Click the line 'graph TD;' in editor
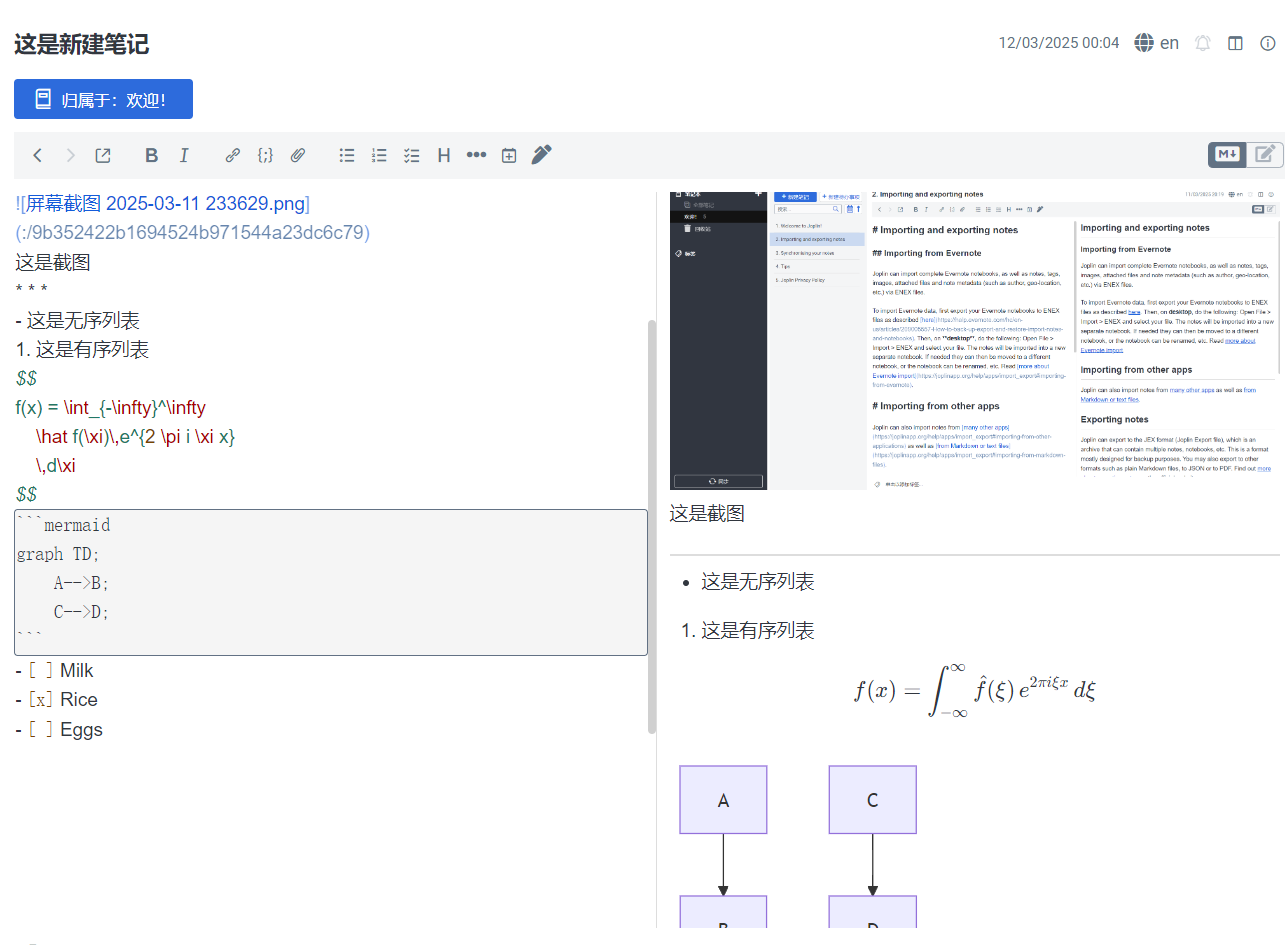This screenshot has width=1285, height=945. 59,554
